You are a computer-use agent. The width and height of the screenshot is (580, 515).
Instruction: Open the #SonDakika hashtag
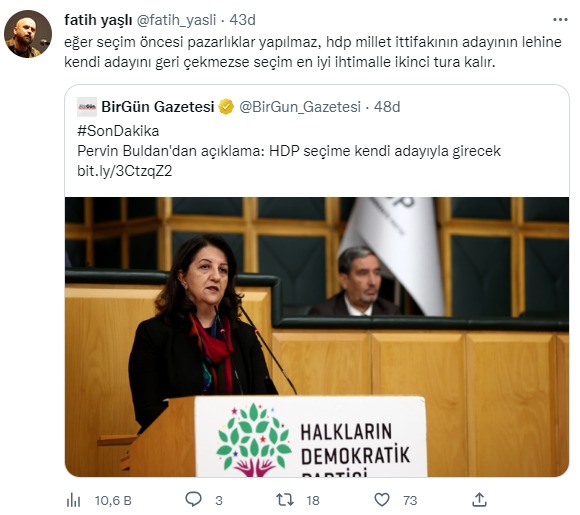[x=118, y=131]
